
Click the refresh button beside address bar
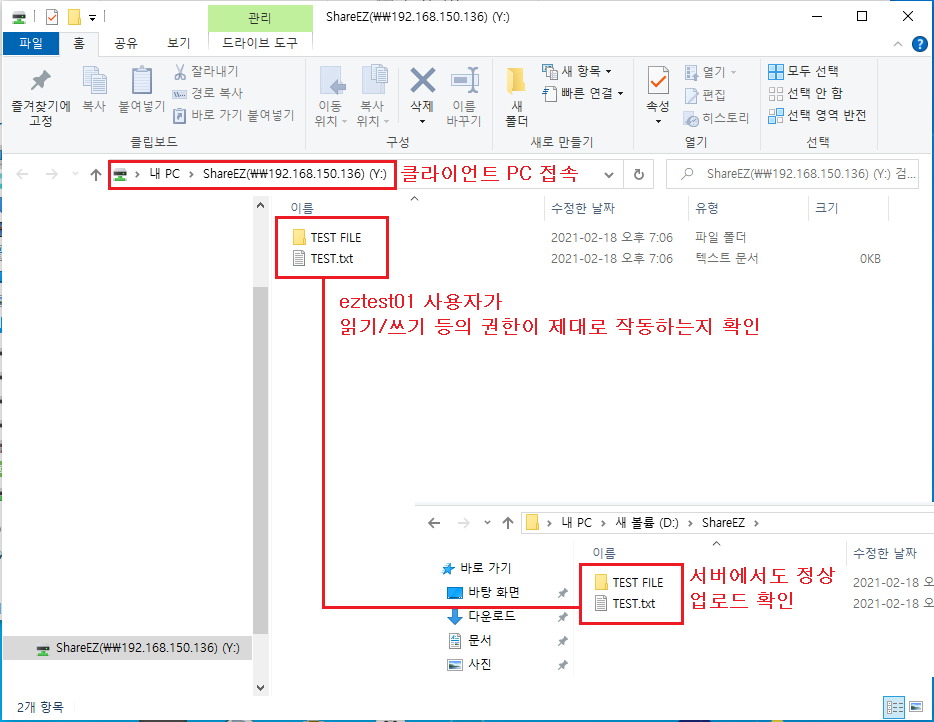click(639, 174)
